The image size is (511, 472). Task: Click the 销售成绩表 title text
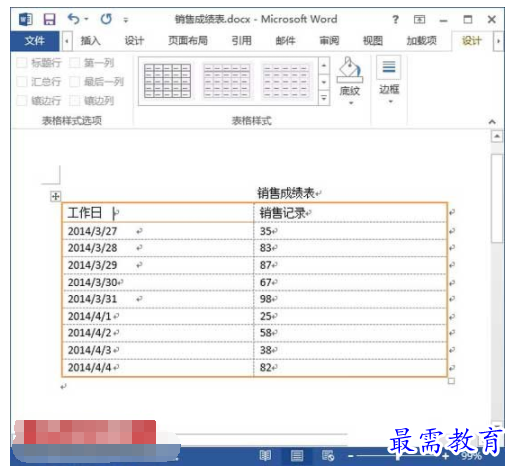tap(286, 193)
